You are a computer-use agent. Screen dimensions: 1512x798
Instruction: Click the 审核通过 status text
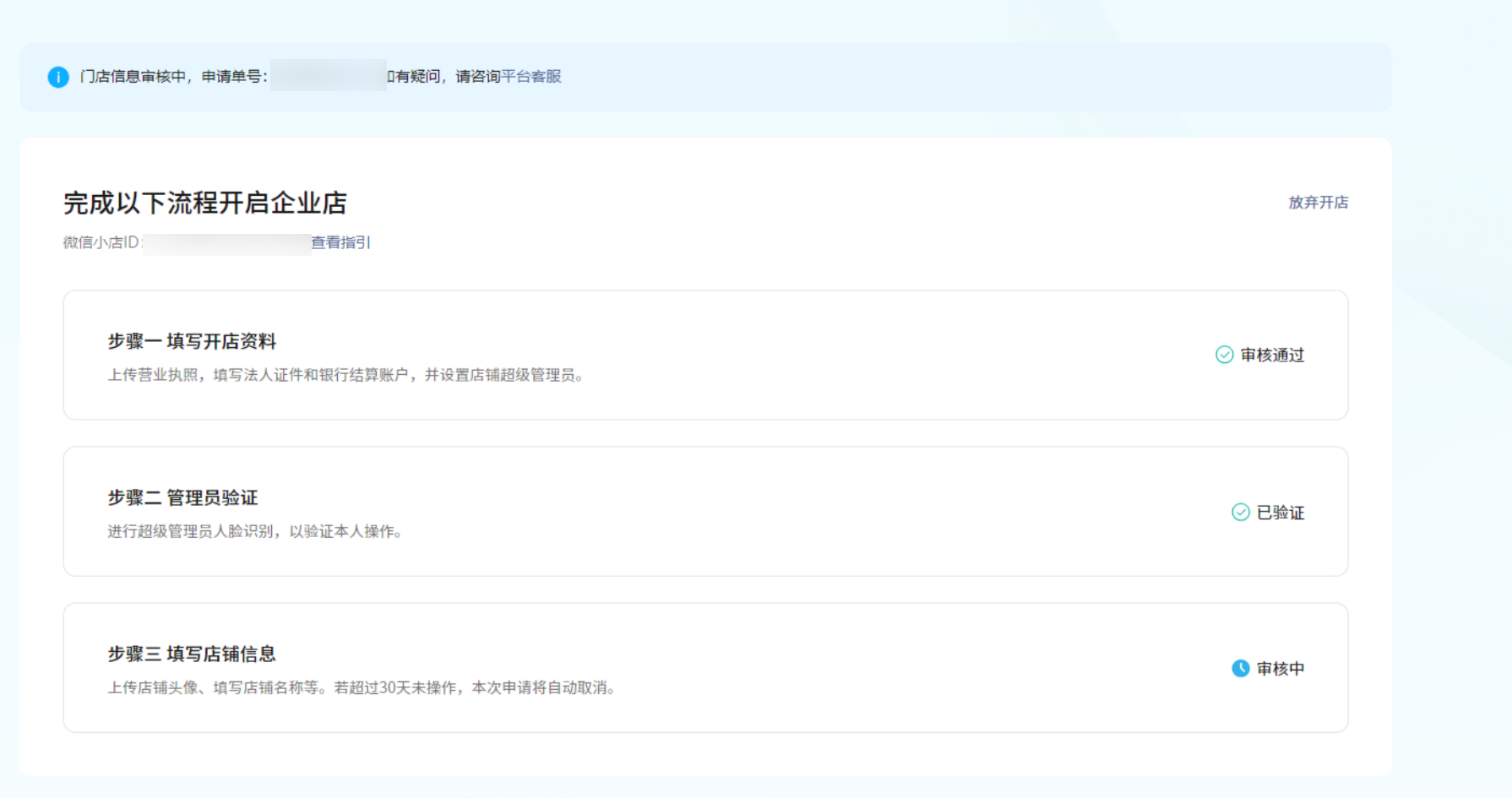(1272, 355)
